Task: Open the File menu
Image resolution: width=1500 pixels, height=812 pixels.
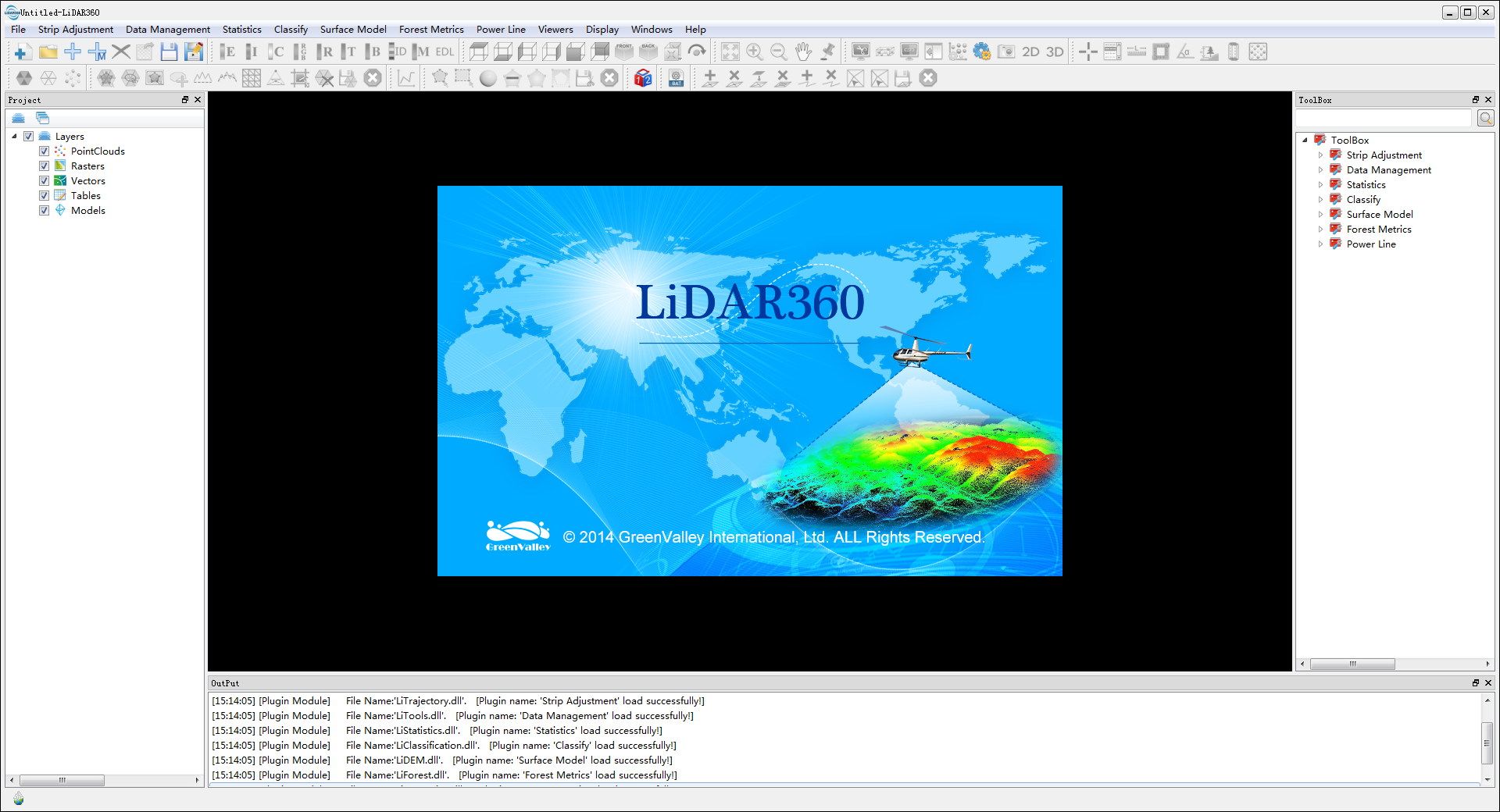Action: pyautogui.click(x=18, y=30)
